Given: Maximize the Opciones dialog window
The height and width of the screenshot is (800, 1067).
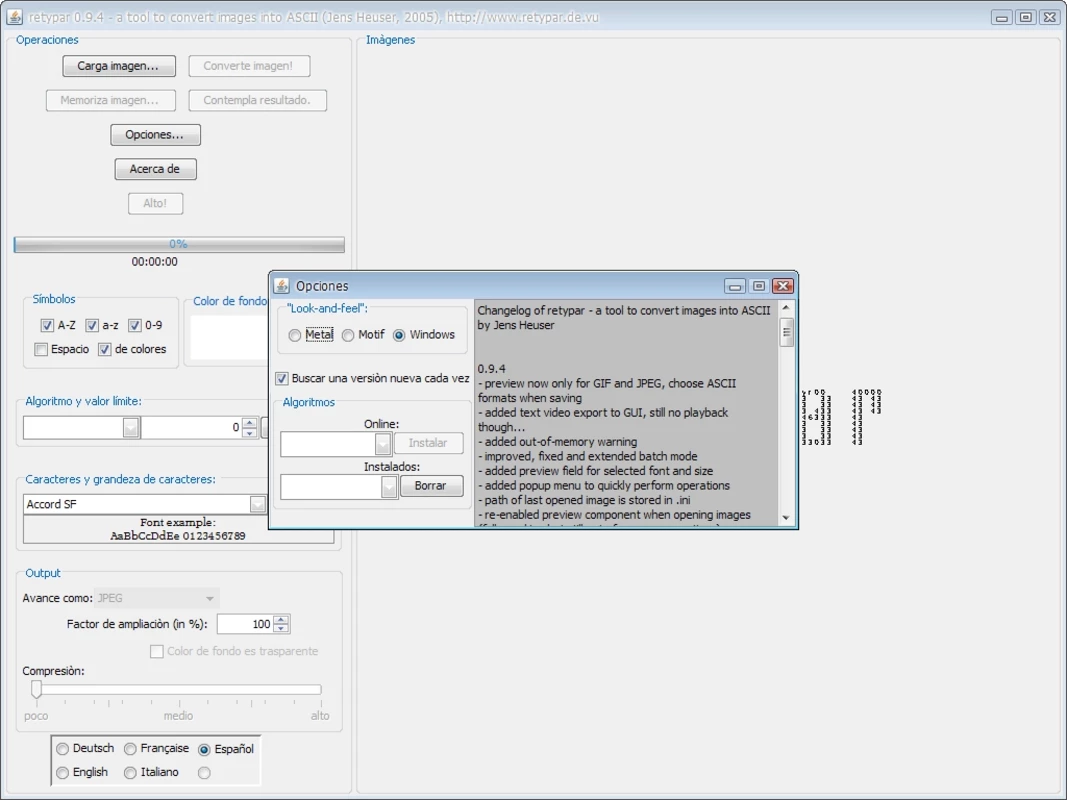Looking at the screenshot, I should point(759,286).
